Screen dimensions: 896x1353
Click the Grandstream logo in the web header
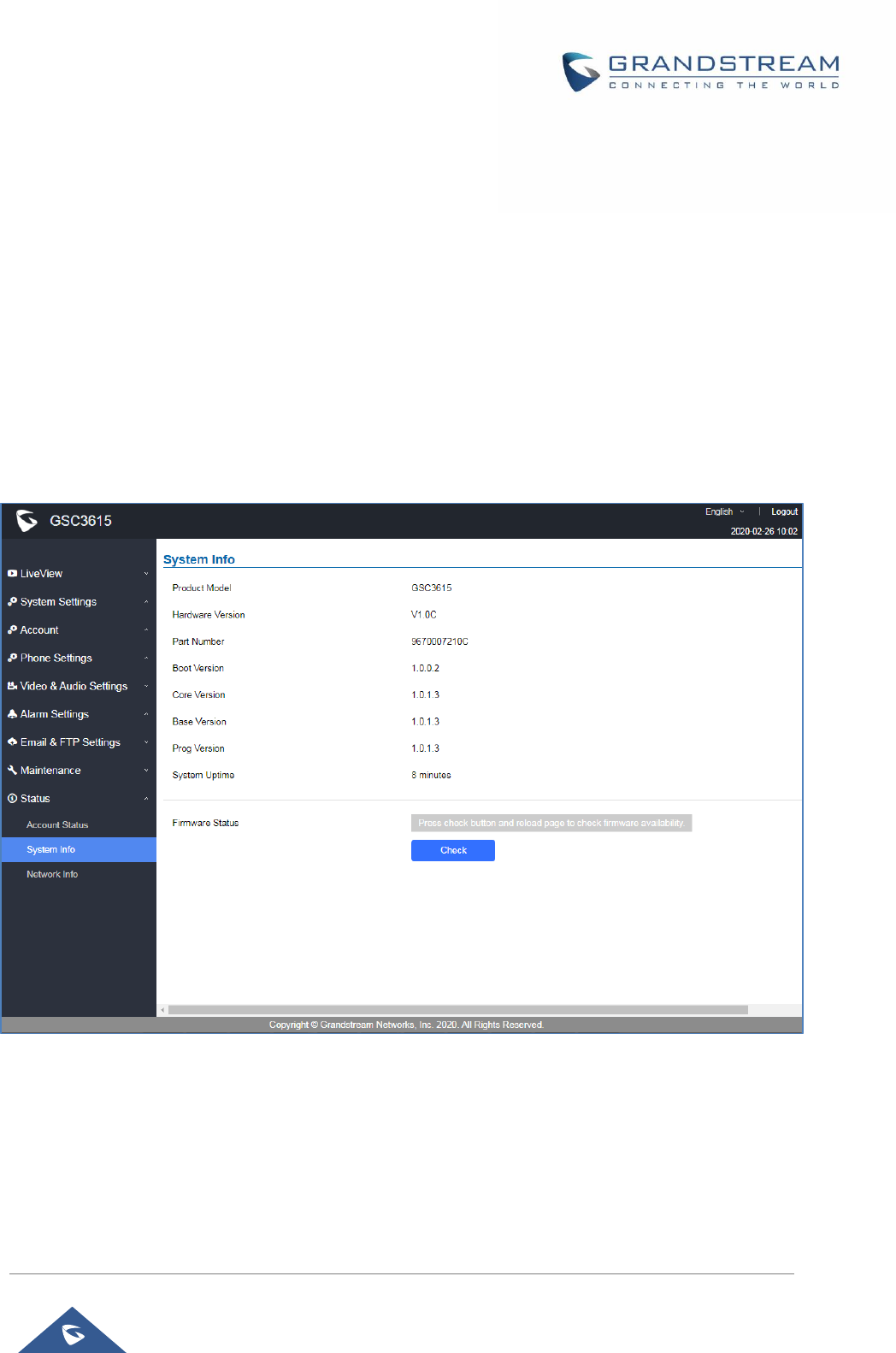27,521
